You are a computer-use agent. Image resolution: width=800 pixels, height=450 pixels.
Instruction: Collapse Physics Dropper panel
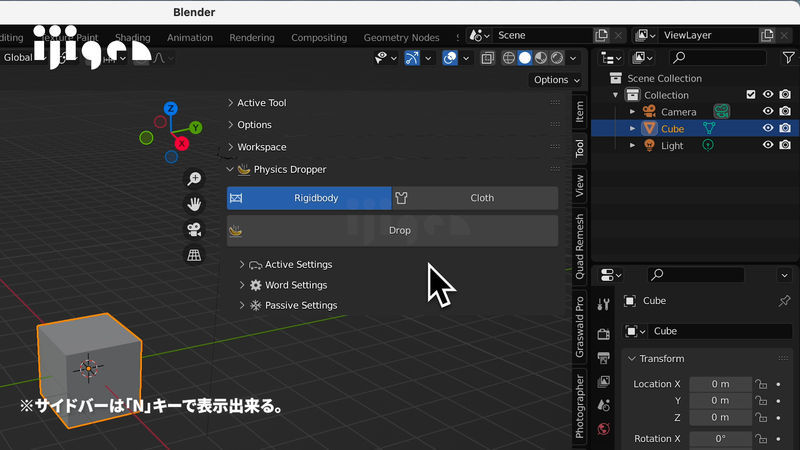230,169
